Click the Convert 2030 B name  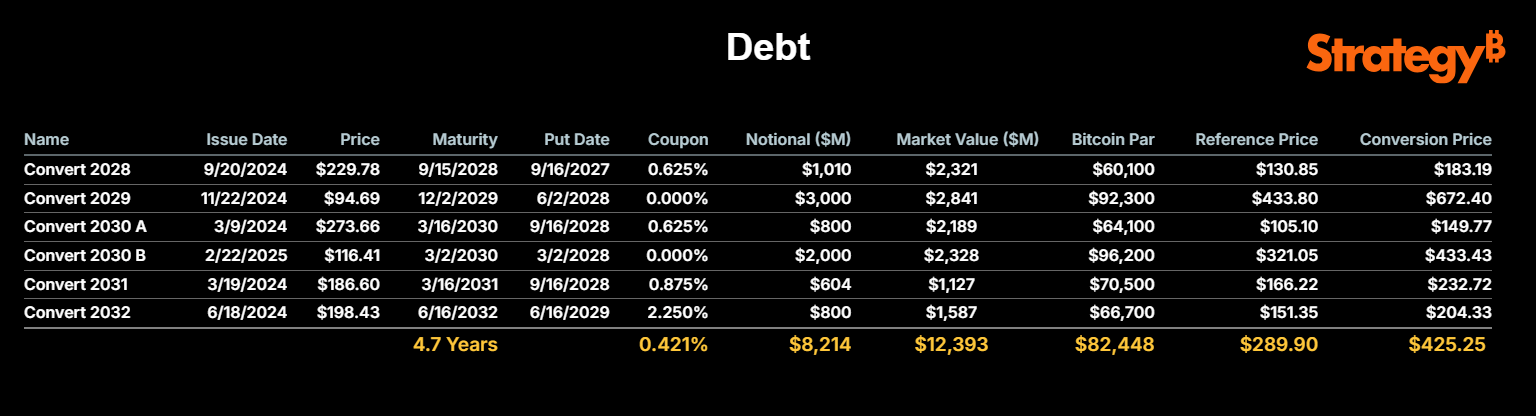coord(84,256)
